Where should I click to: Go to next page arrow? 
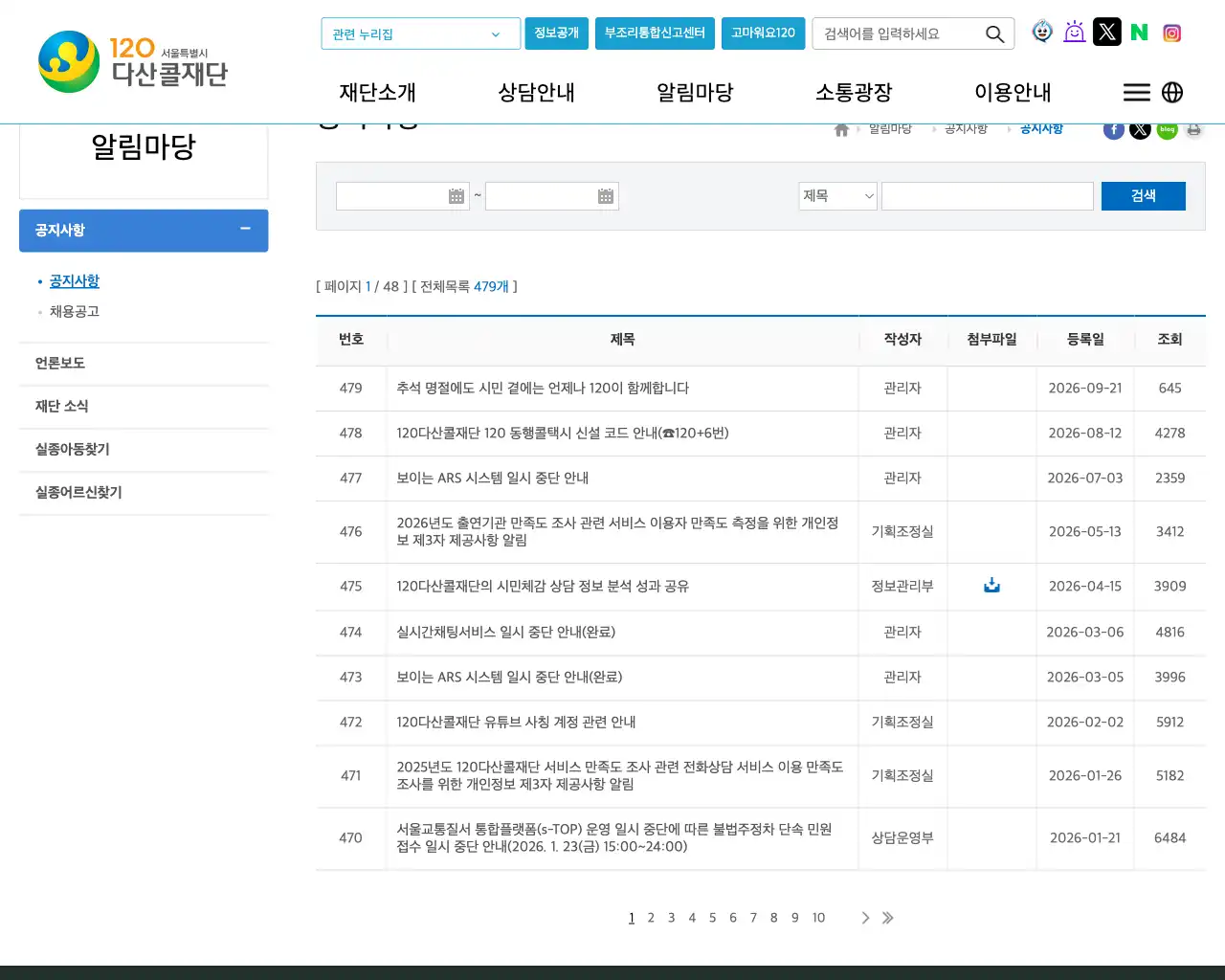point(865,918)
